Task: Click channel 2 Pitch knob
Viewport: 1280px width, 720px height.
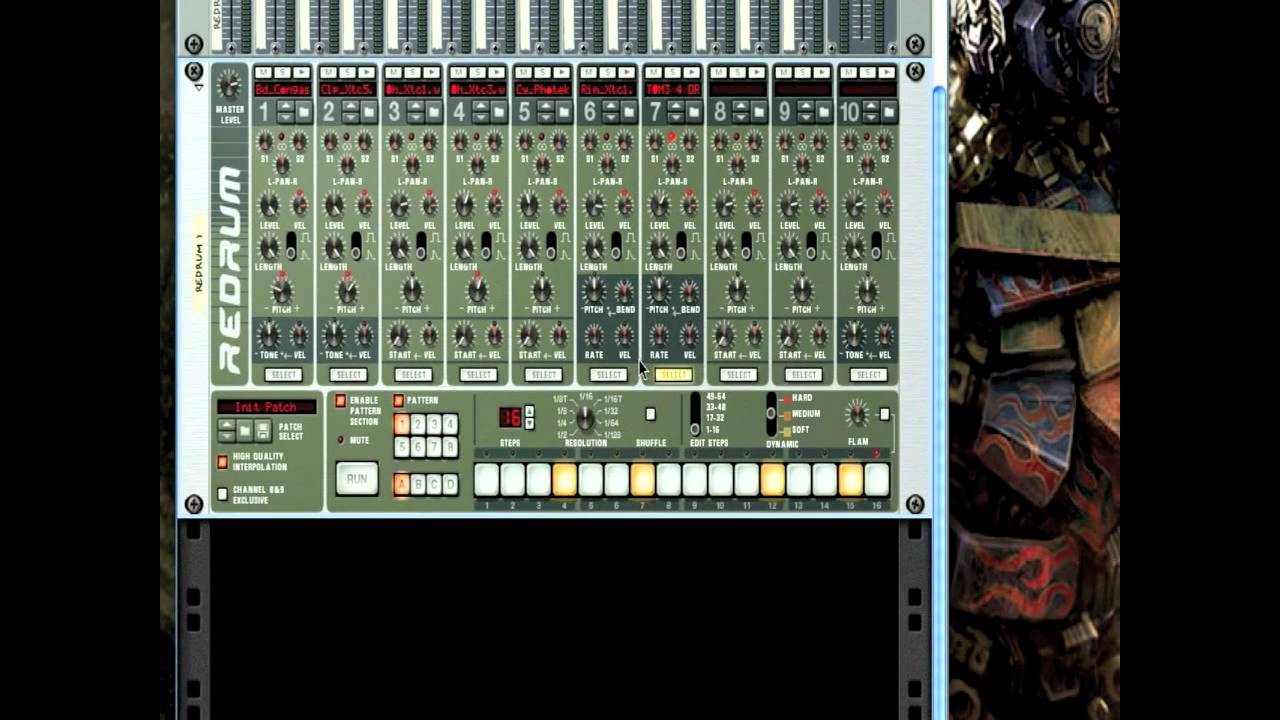Action: (347, 292)
